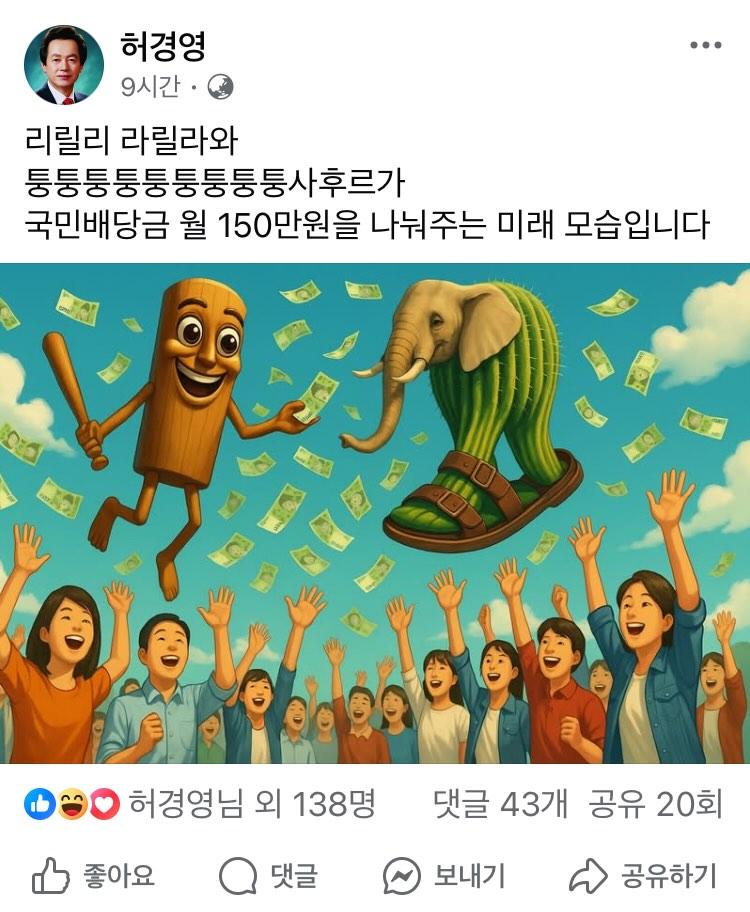This screenshot has width=750, height=912.
Task: Click the blue like reaction icon
Action: point(39,804)
